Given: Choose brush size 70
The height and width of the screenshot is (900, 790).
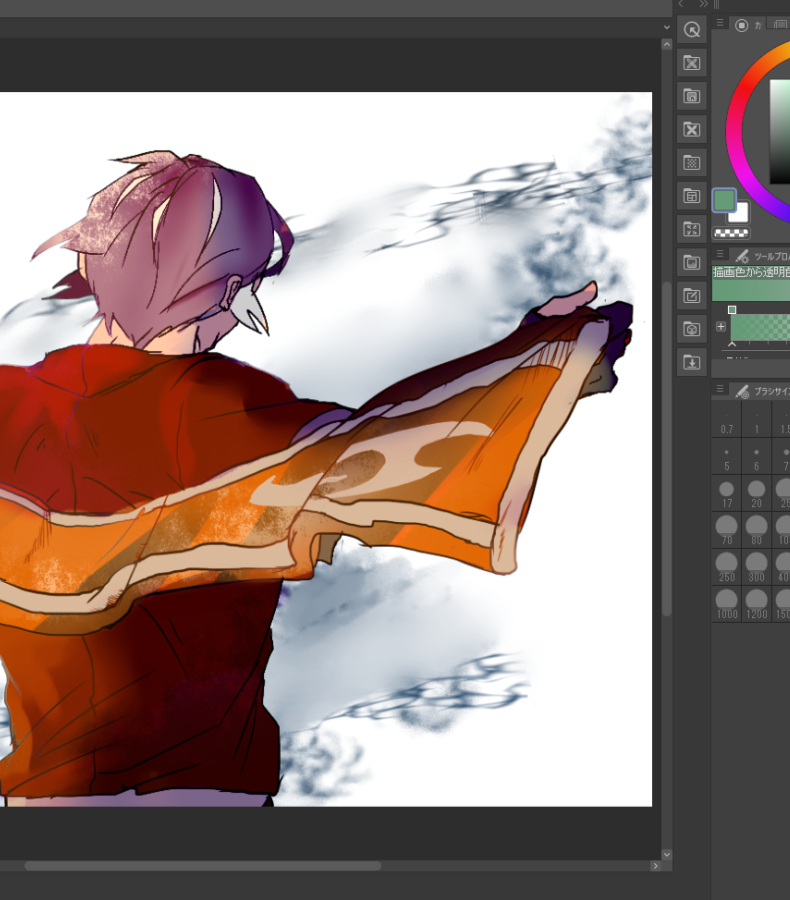Looking at the screenshot, I should coord(727,530).
